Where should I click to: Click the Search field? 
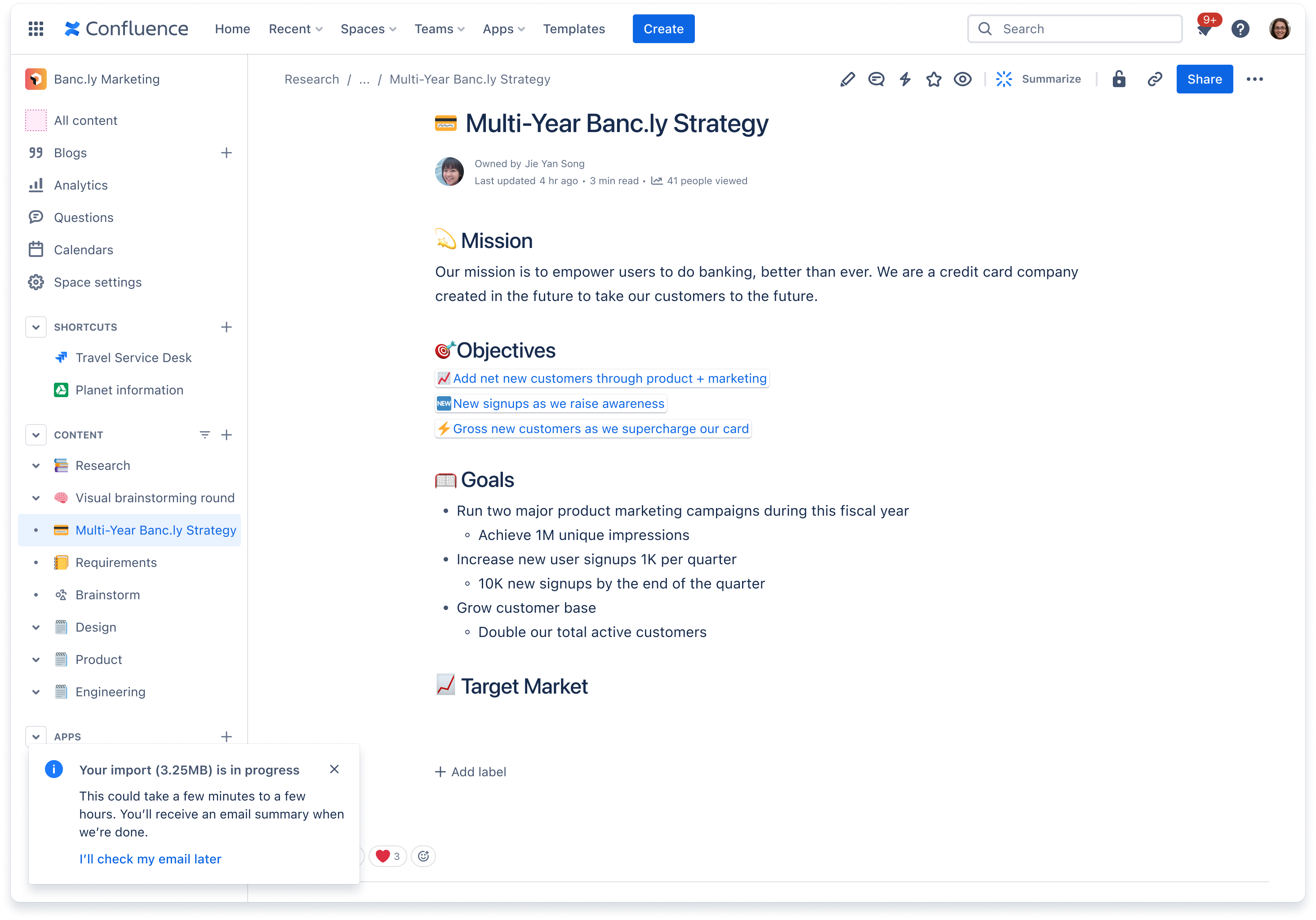(1075, 29)
